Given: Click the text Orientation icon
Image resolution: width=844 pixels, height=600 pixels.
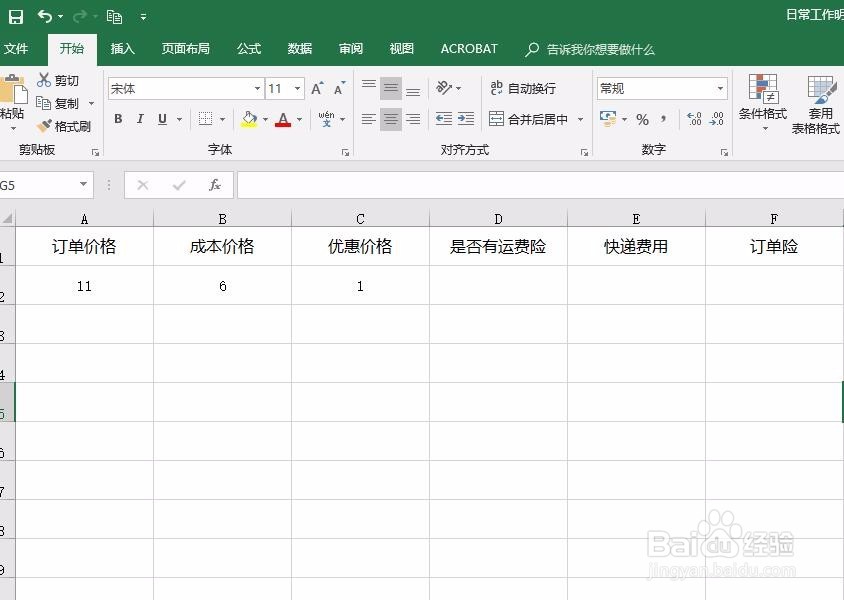Looking at the screenshot, I should [445, 88].
